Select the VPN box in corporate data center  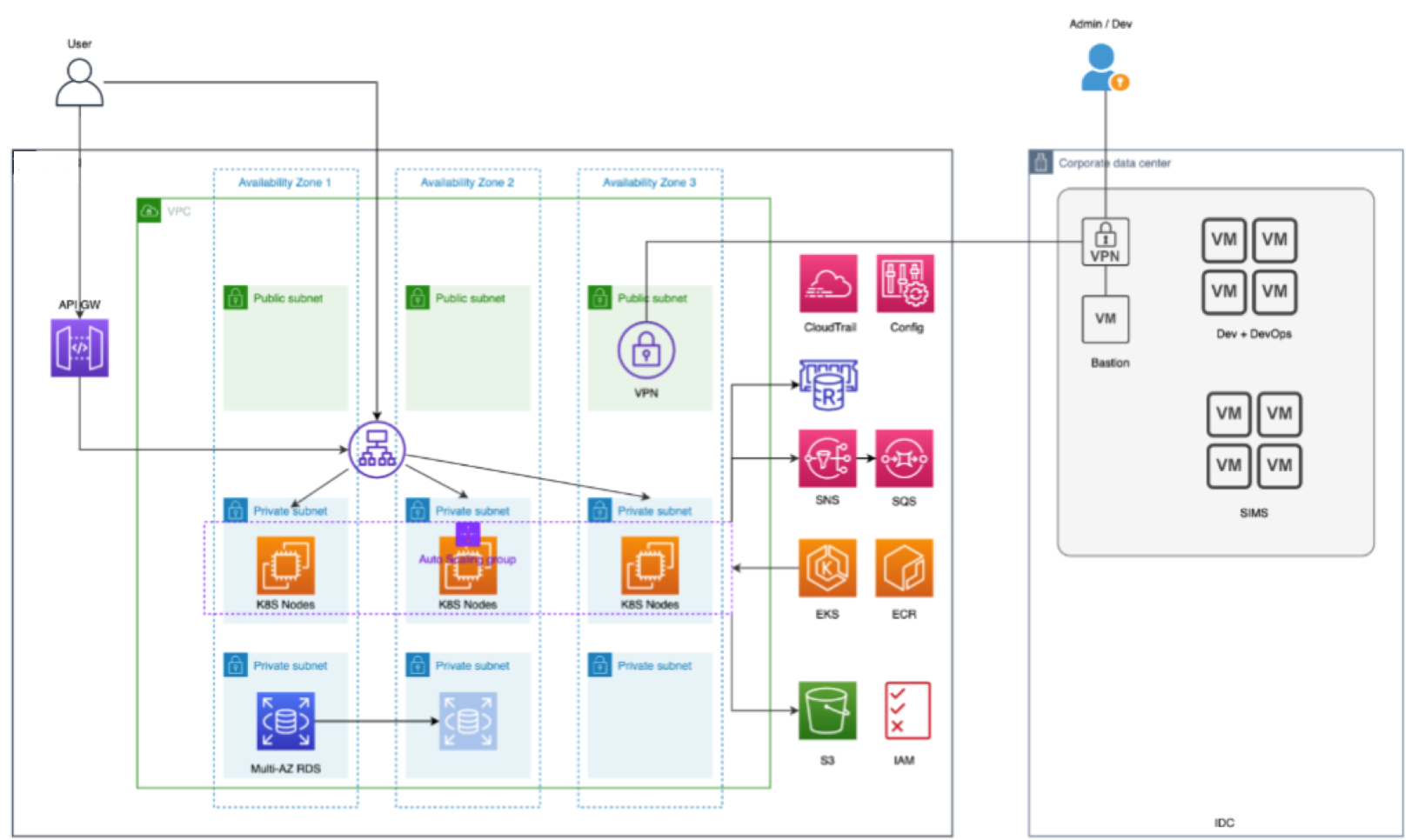tap(1105, 242)
